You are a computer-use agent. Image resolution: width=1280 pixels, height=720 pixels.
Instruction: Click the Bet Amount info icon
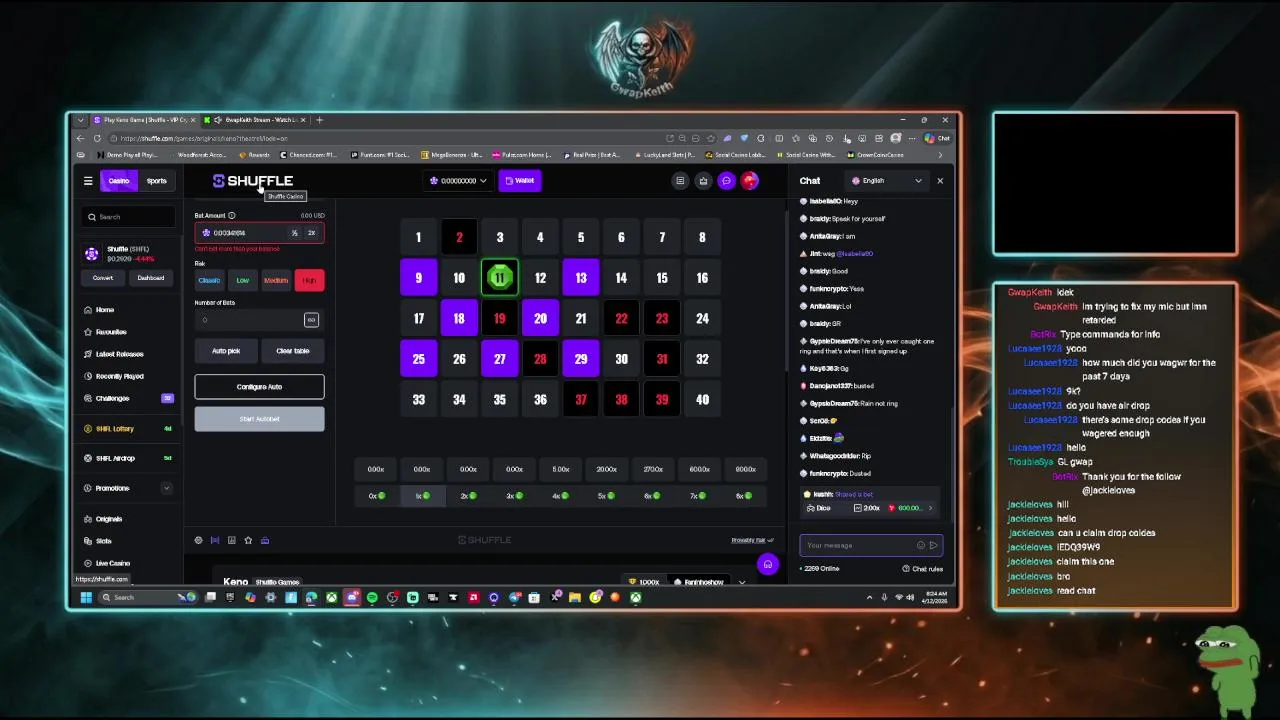pyautogui.click(x=231, y=215)
